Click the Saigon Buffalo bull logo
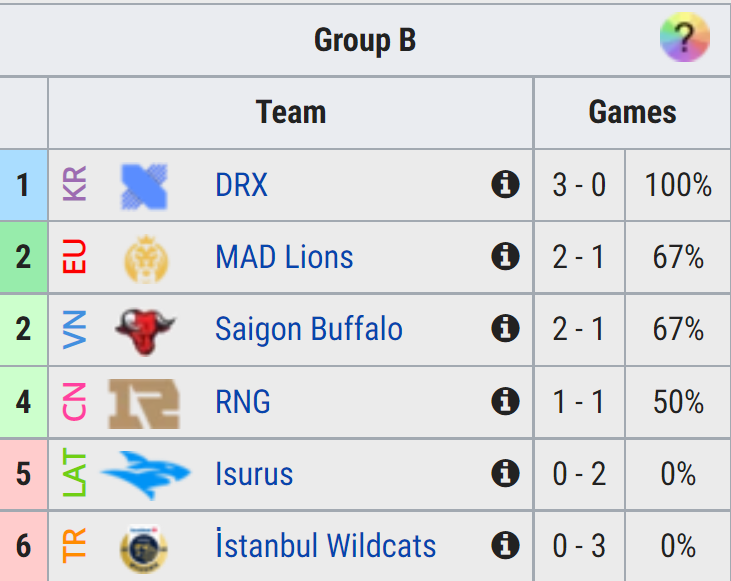This screenshot has height=581, width=731. tap(145, 331)
